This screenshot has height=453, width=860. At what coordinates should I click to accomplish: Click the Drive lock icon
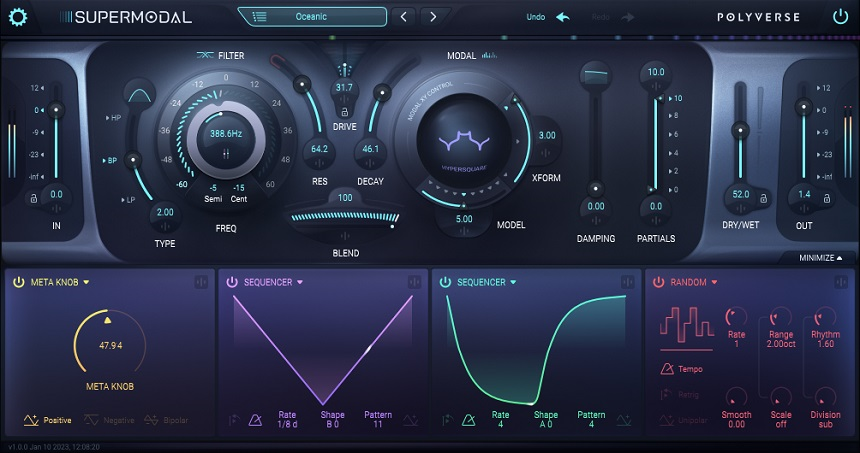pyautogui.click(x=344, y=112)
